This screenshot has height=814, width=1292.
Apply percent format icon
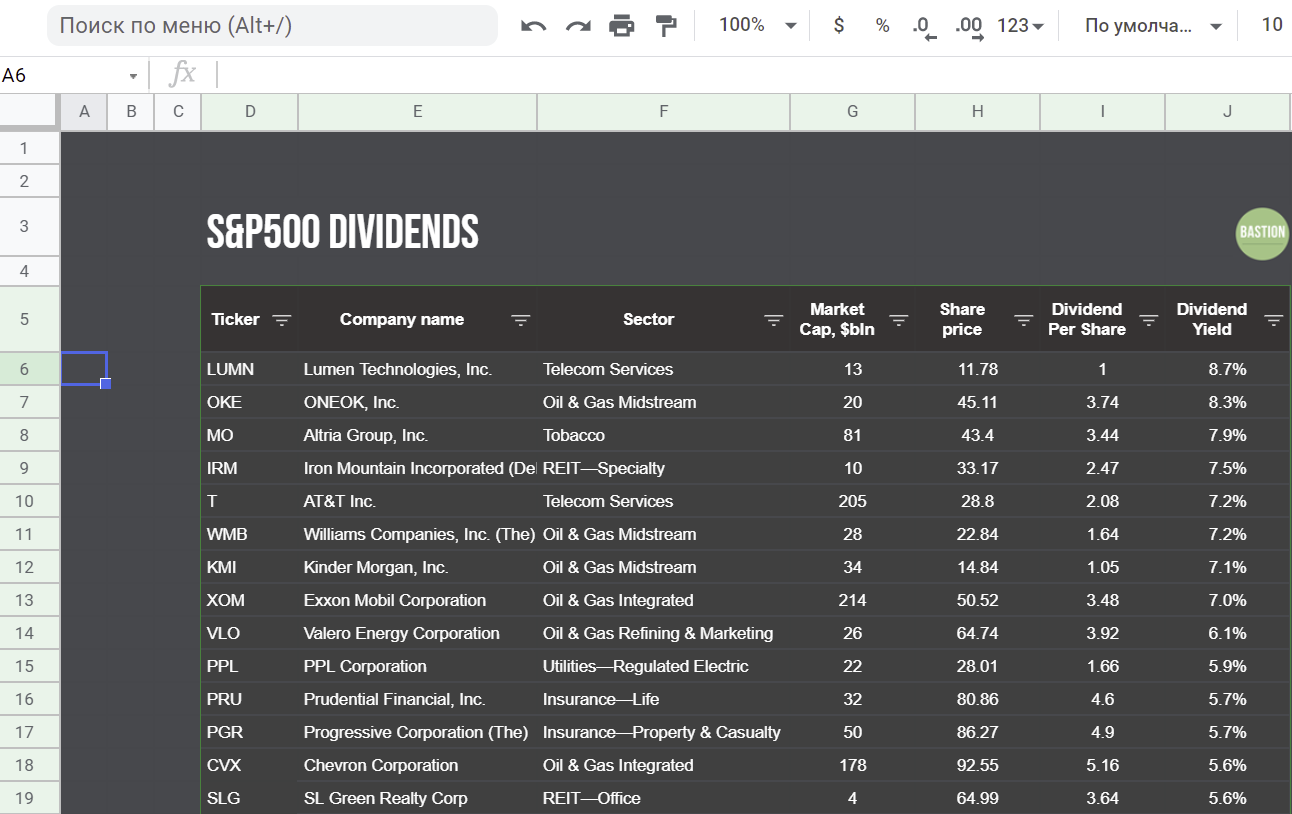[x=882, y=26]
